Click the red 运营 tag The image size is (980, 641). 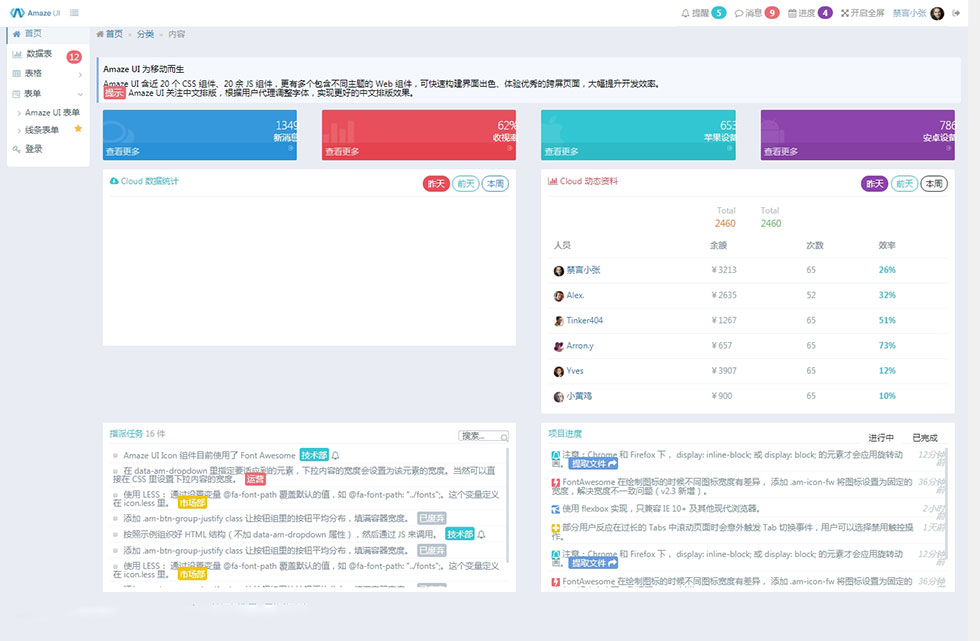click(x=255, y=479)
